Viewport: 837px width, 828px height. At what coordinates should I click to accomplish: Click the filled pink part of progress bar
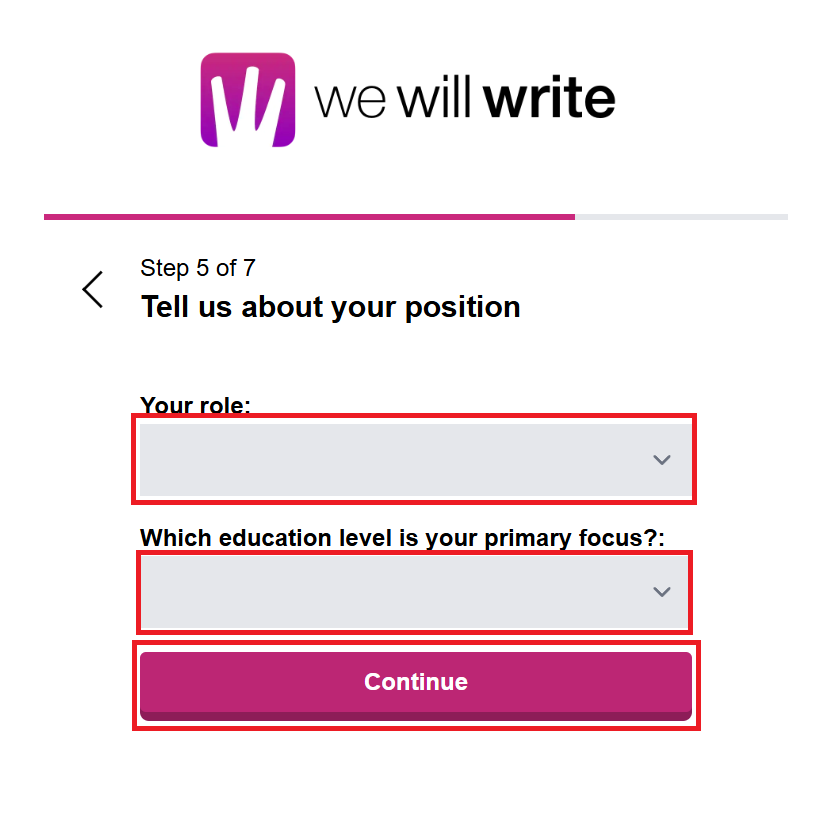point(309,216)
